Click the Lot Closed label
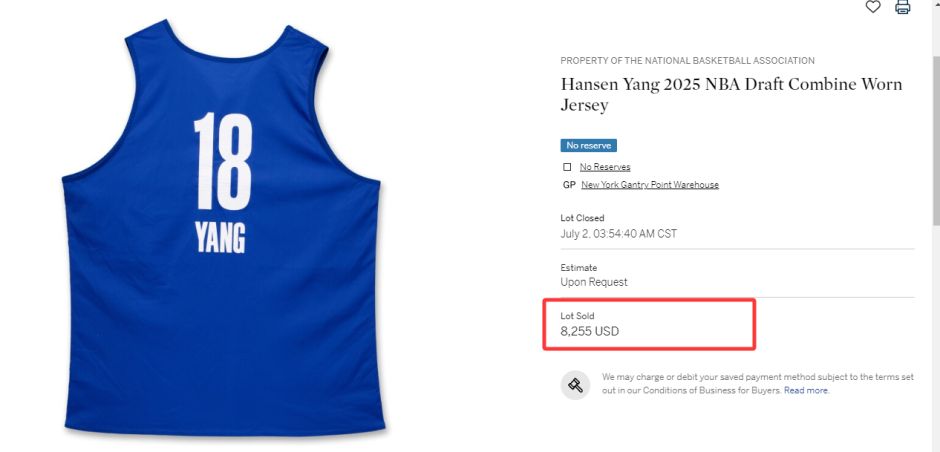Image resolution: width=940 pixels, height=452 pixels. (582, 218)
